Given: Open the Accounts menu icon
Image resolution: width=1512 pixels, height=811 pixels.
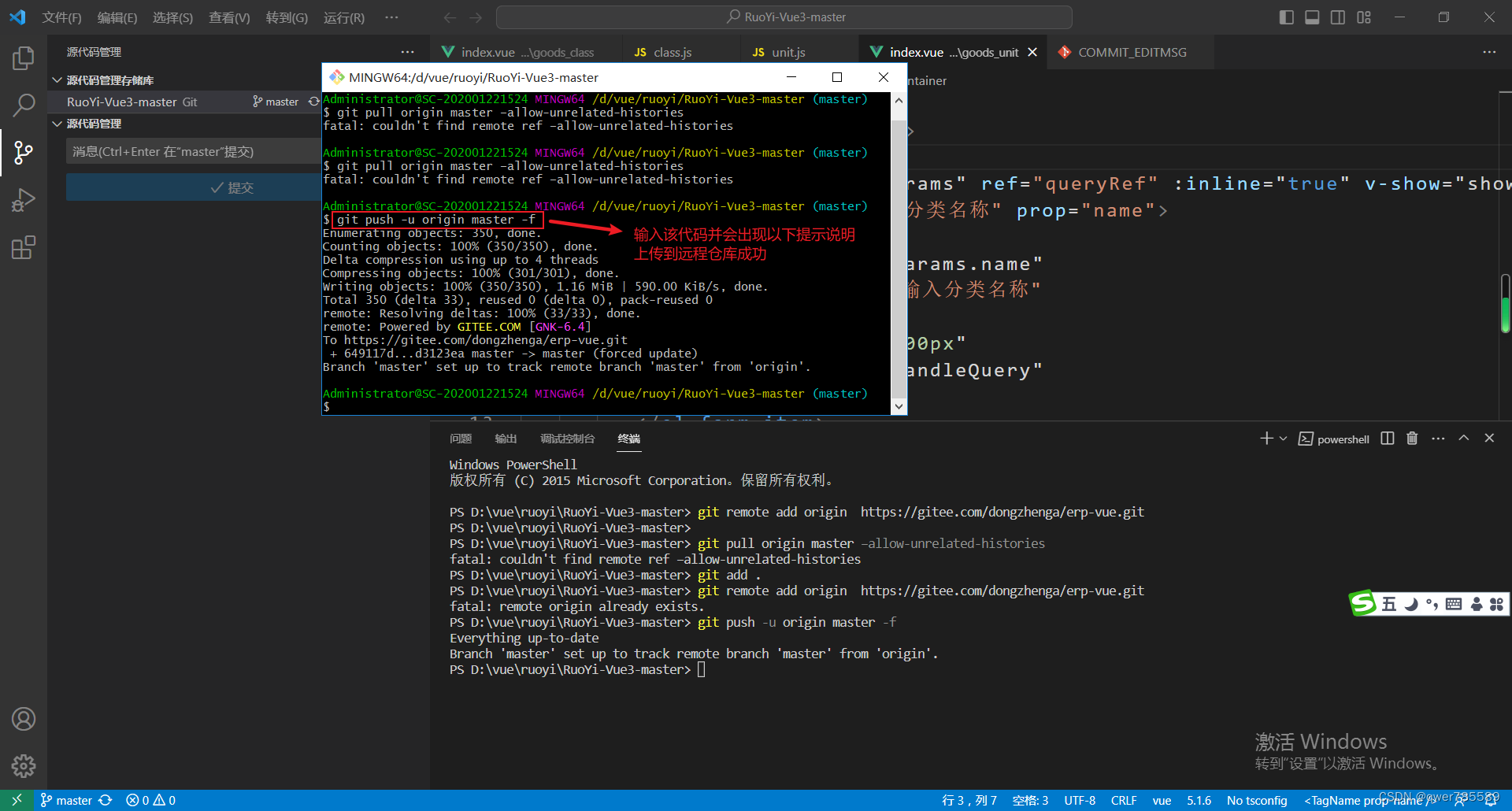Looking at the screenshot, I should tap(24, 719).
